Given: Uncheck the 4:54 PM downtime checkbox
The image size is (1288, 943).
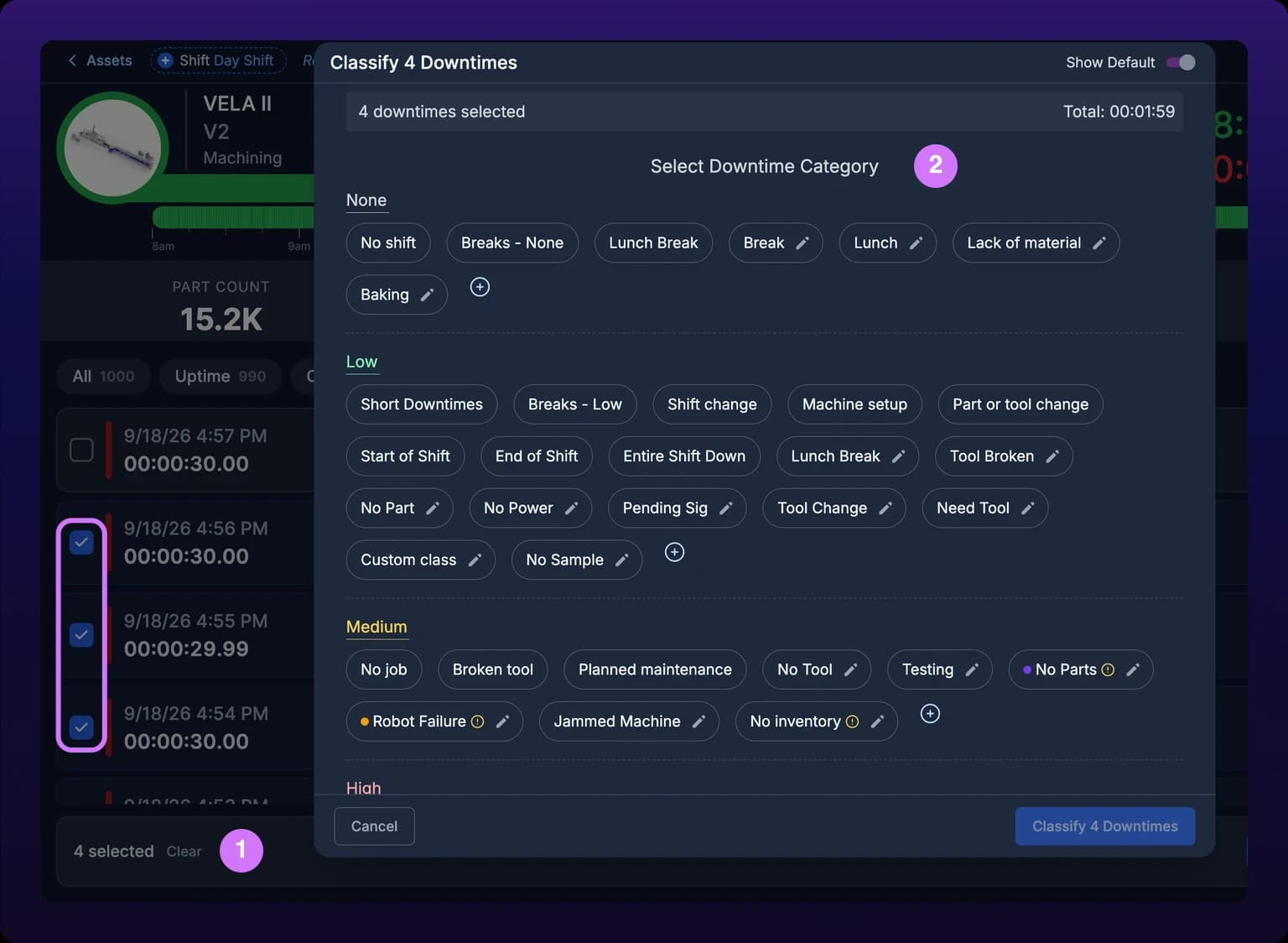Looking at the screenshot, I should [x=81, y=727].
